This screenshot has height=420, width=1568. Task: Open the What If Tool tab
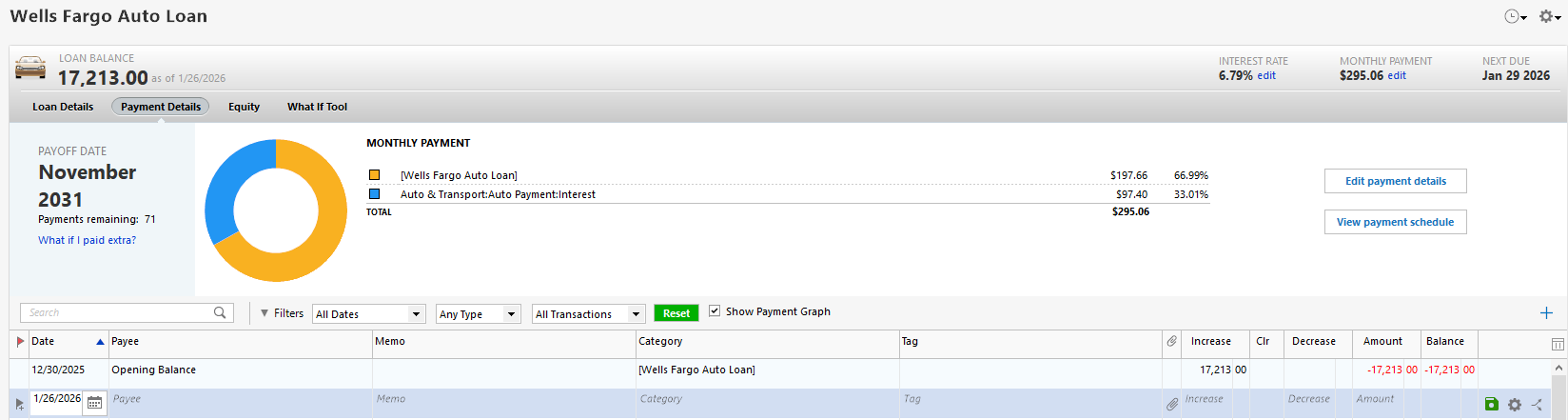pyautogui.click(x=317, y=107)
